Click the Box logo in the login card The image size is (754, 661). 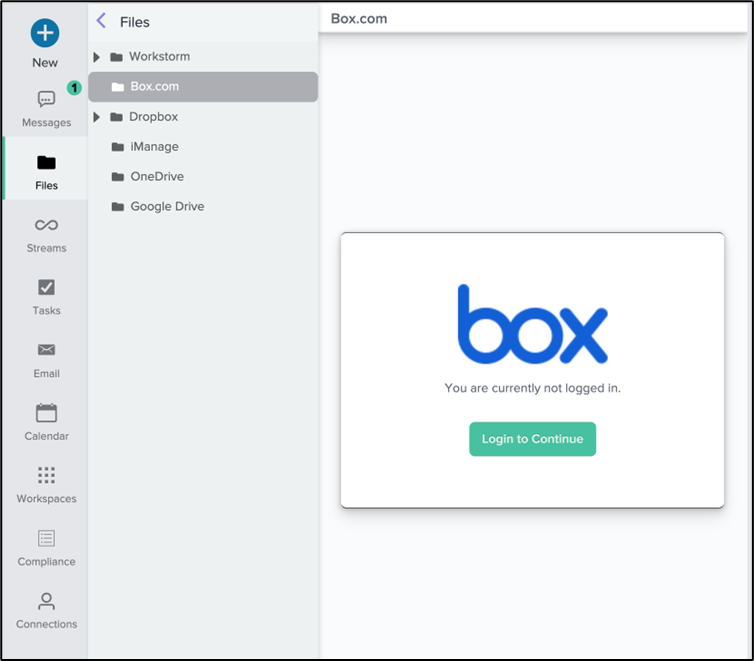532,324
